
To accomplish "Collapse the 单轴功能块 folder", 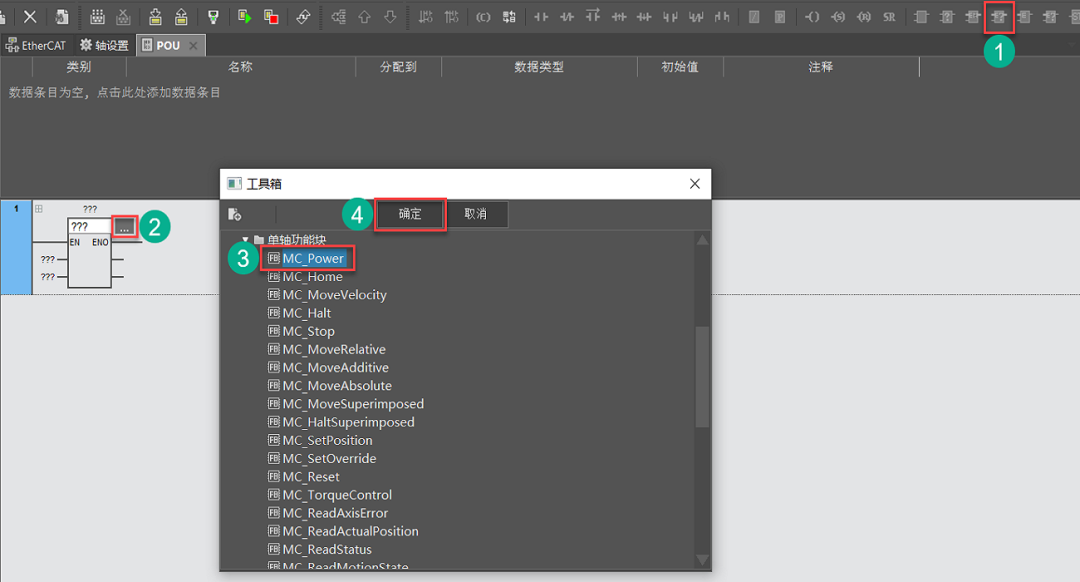I will [x=245, y=240].
